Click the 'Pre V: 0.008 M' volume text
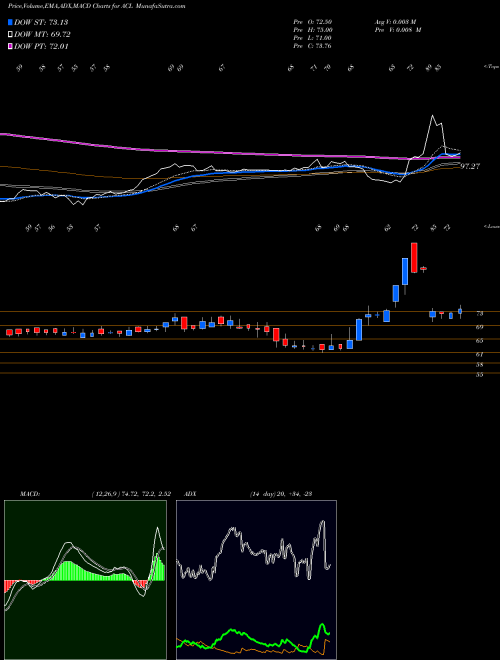The height and width of the screenshot is (660, 500). tap(399, 30)
